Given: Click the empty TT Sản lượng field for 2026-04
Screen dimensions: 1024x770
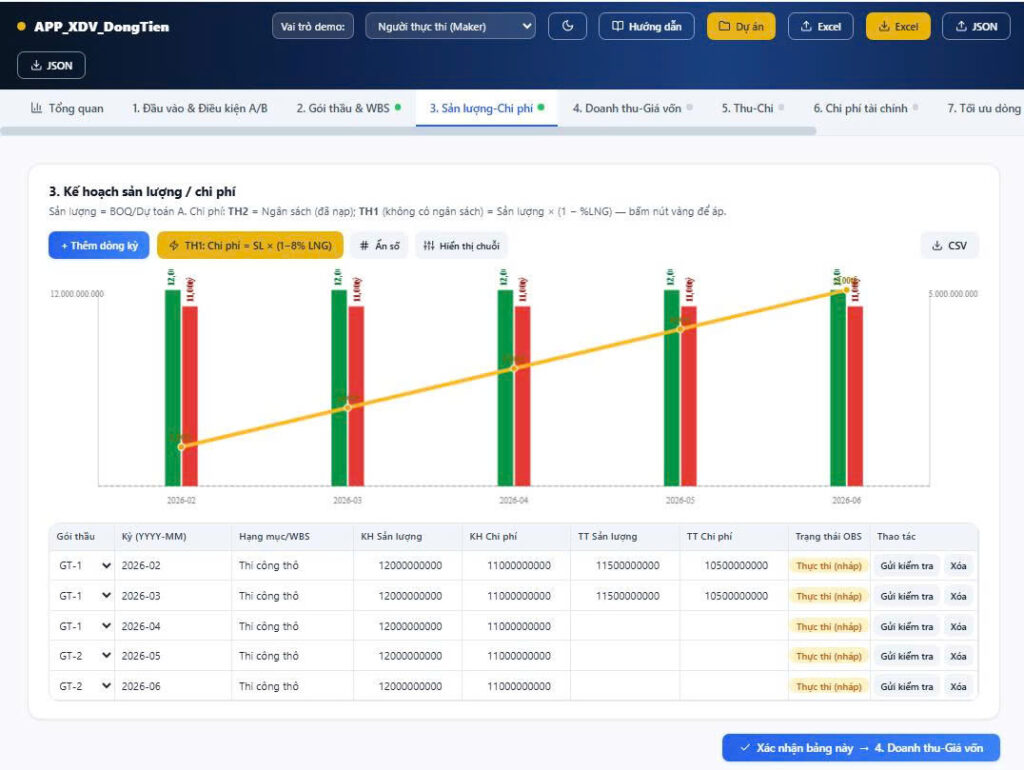Looking at the screenshot, I should [x=624, y=626].
